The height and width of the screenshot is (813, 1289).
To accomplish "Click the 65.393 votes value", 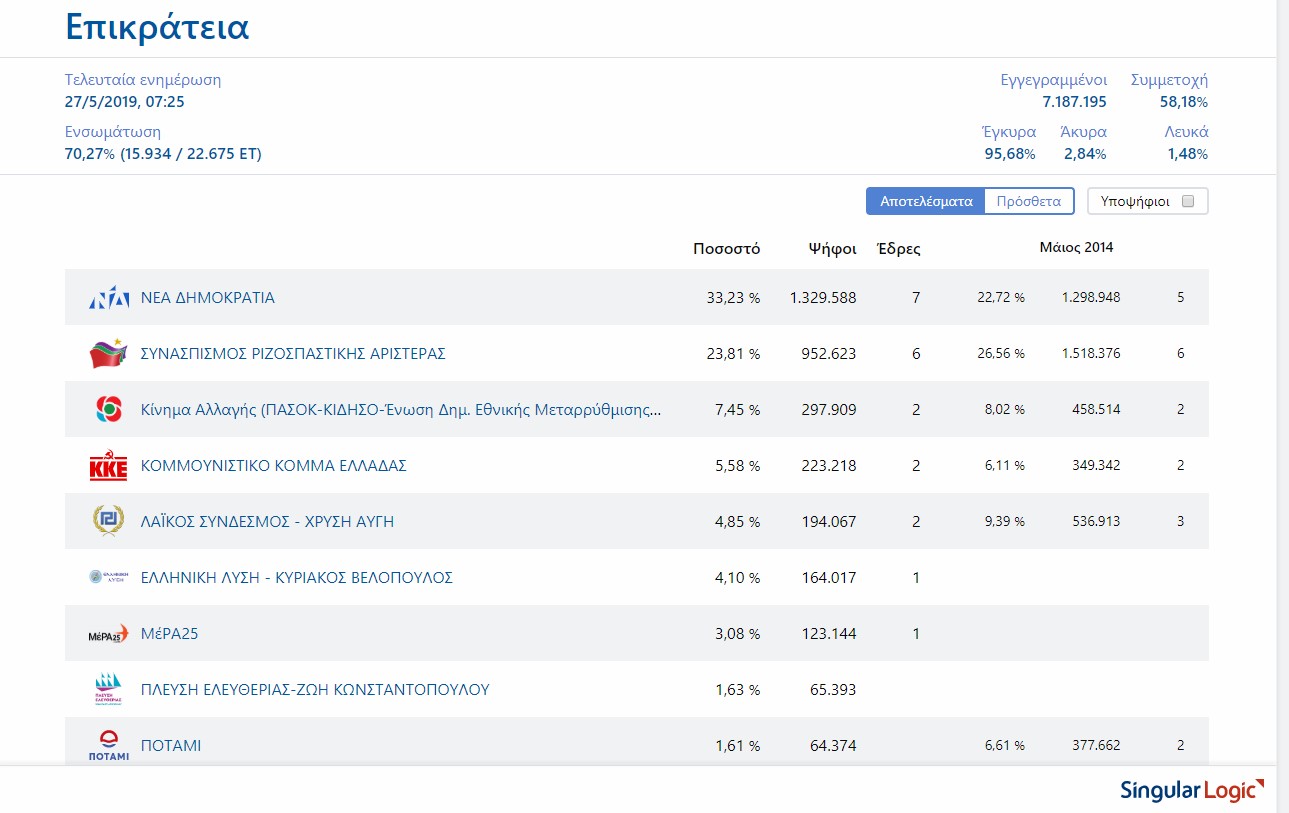I will pos(833,690).
